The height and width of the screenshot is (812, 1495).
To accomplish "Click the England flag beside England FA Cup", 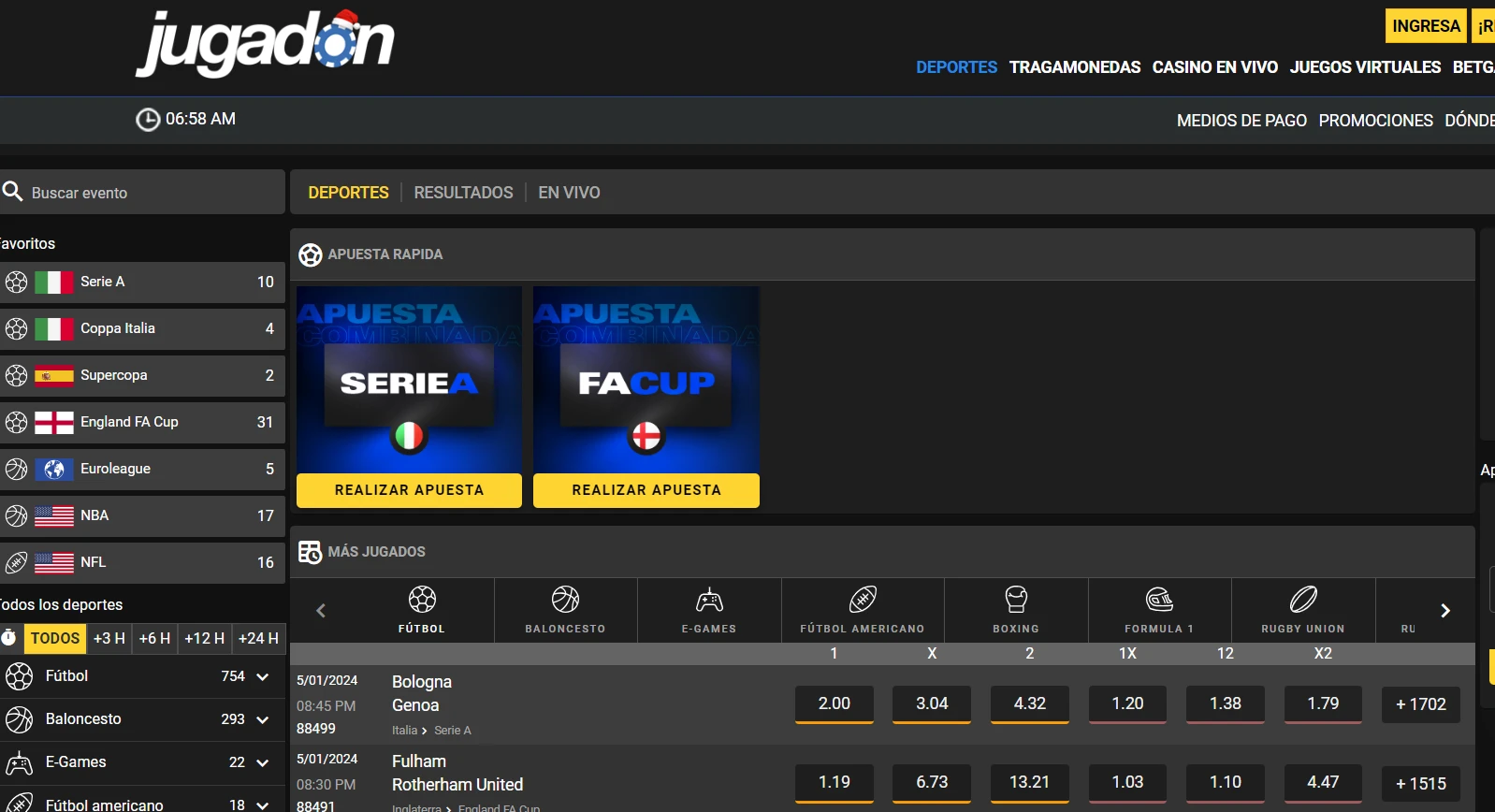I will pyautogui.click(x=53, y=422).
